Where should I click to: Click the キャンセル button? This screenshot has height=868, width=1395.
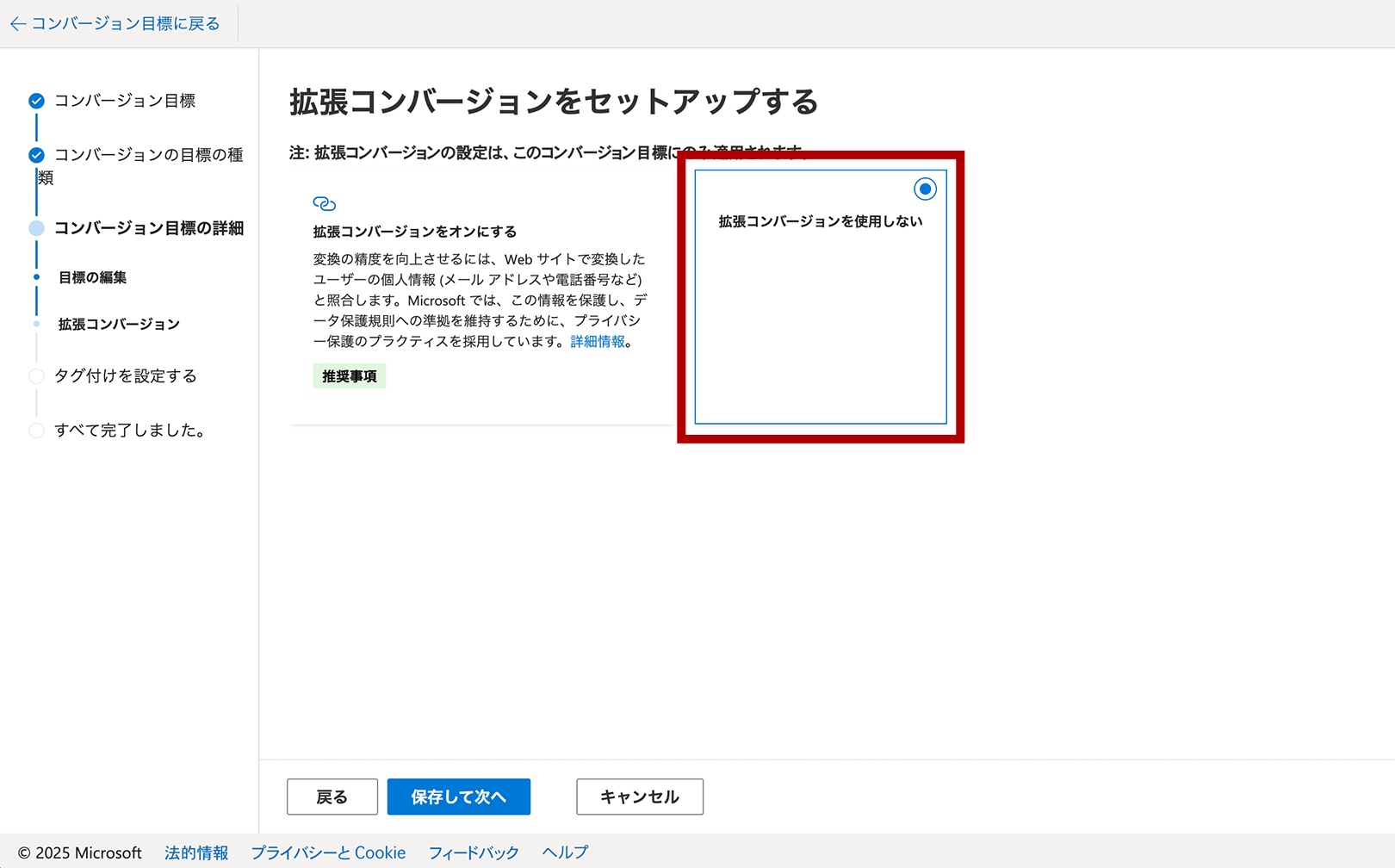[639, 797]
